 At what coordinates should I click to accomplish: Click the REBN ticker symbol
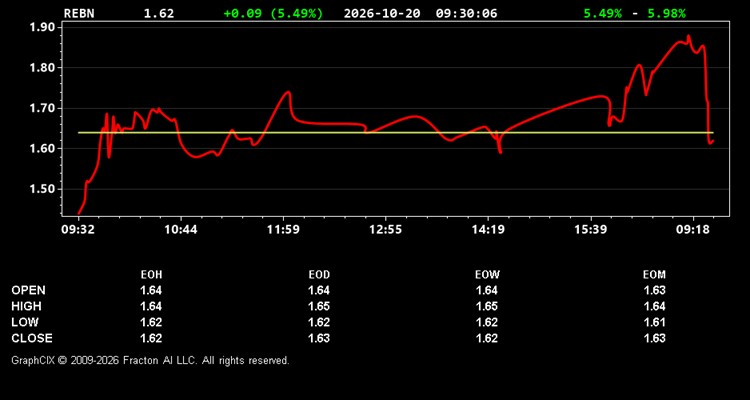(79, 13)
